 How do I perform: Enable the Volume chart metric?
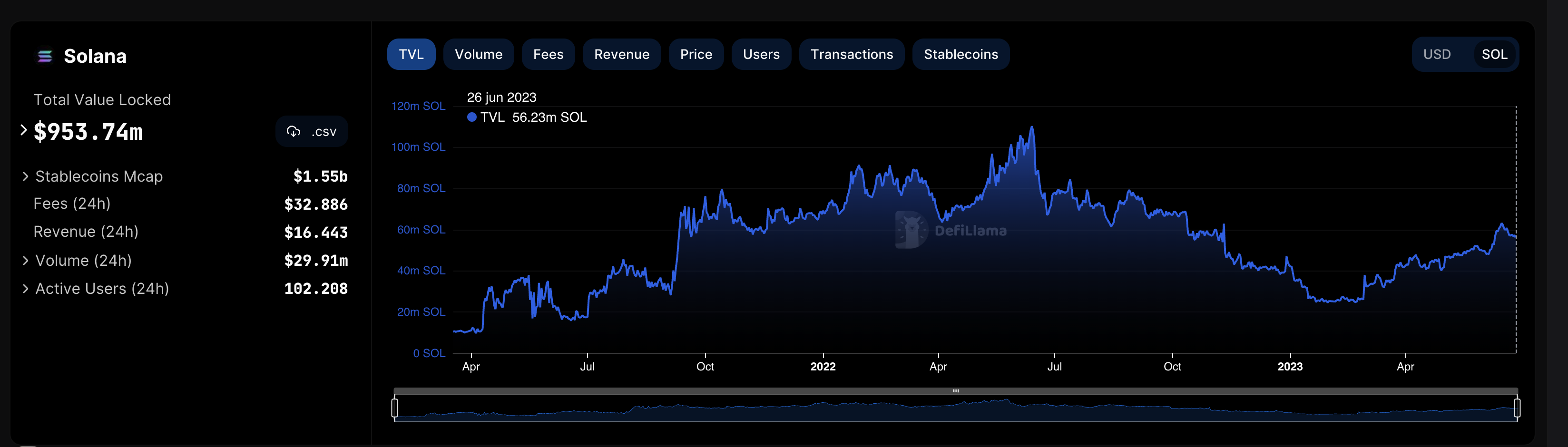tap(479, 55)
